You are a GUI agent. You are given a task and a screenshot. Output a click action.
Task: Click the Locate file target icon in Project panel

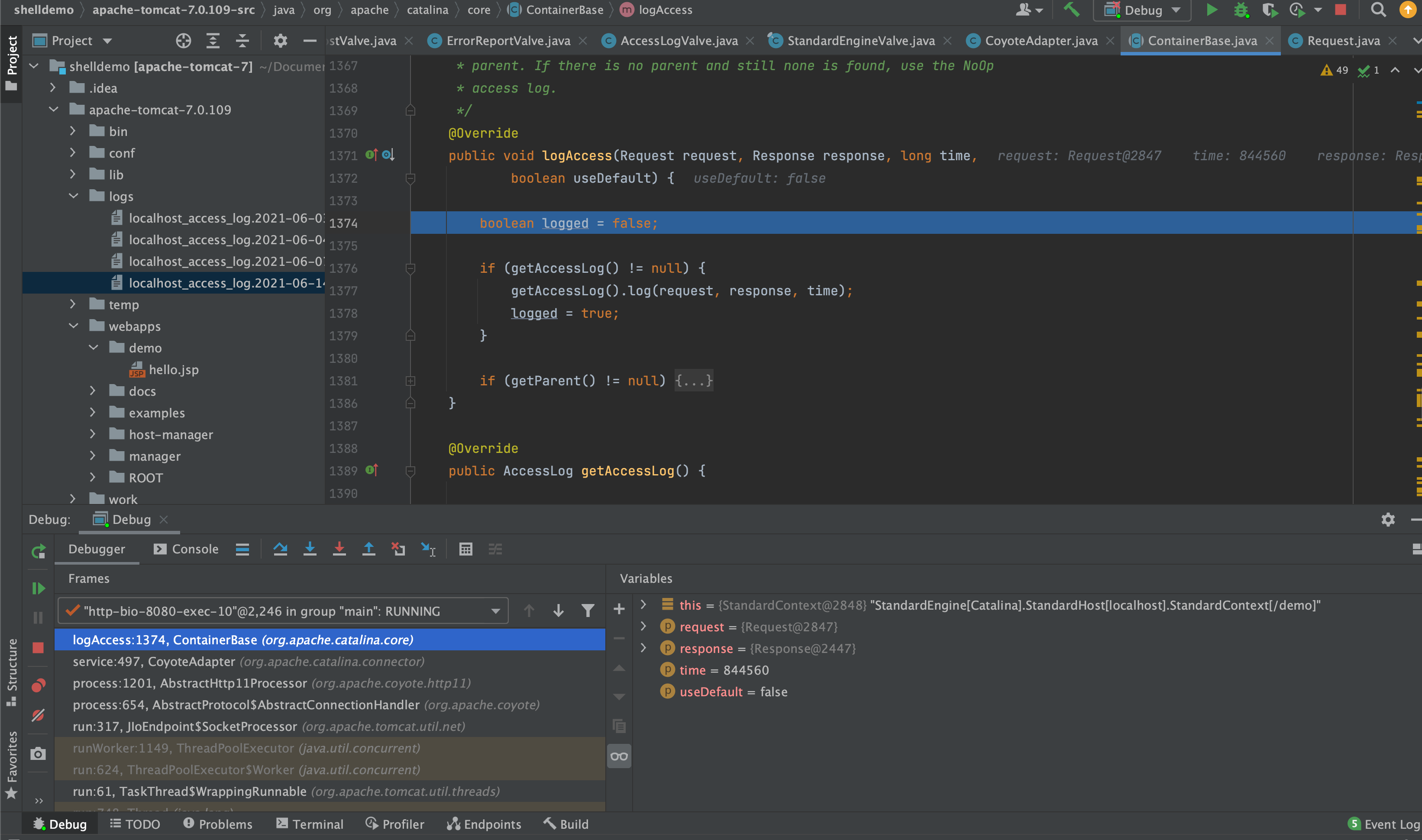[x=184, y=40]
